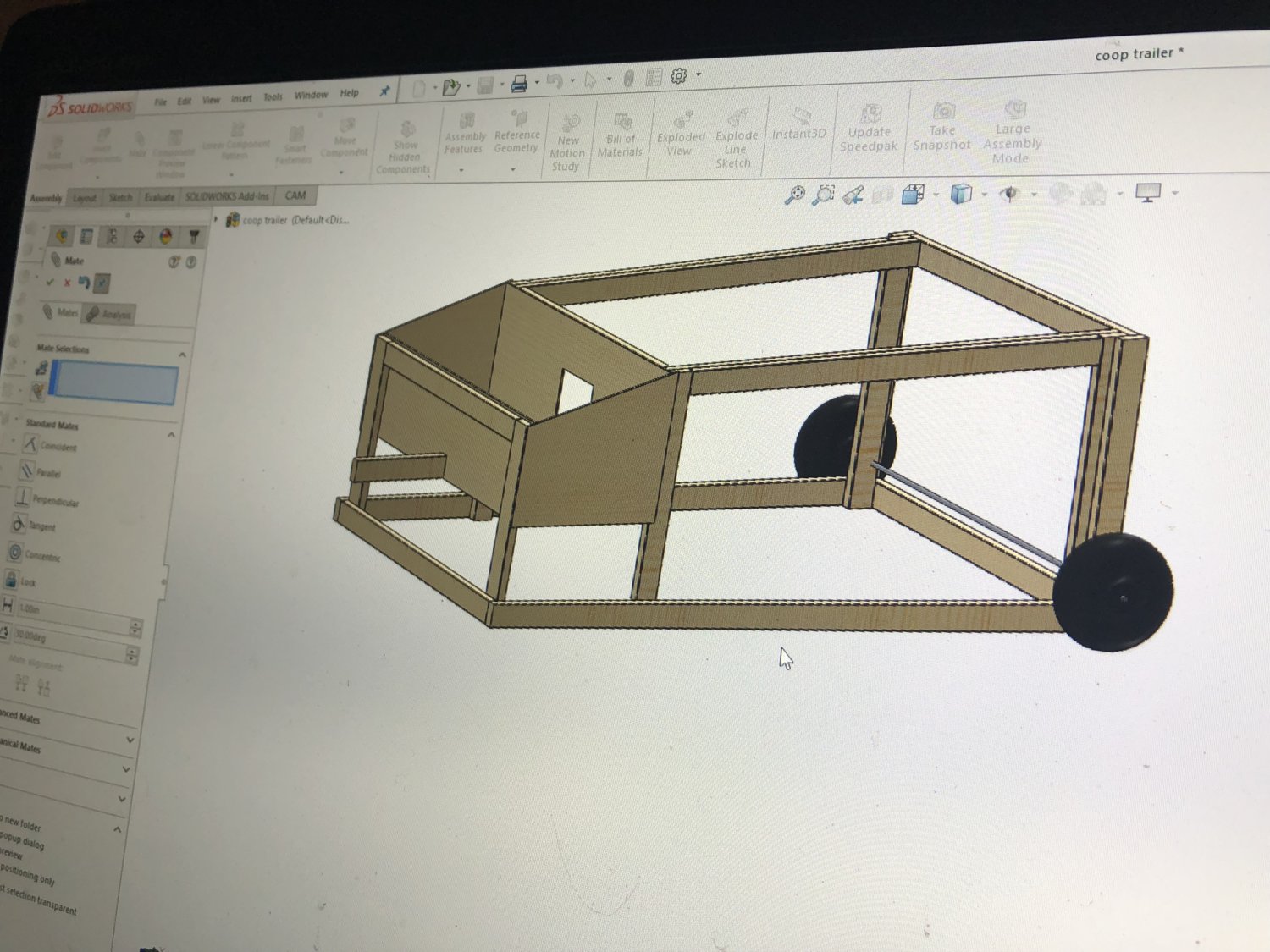Click the Save icon
Screen dimensions: 1270x952
tap(485, 85)
